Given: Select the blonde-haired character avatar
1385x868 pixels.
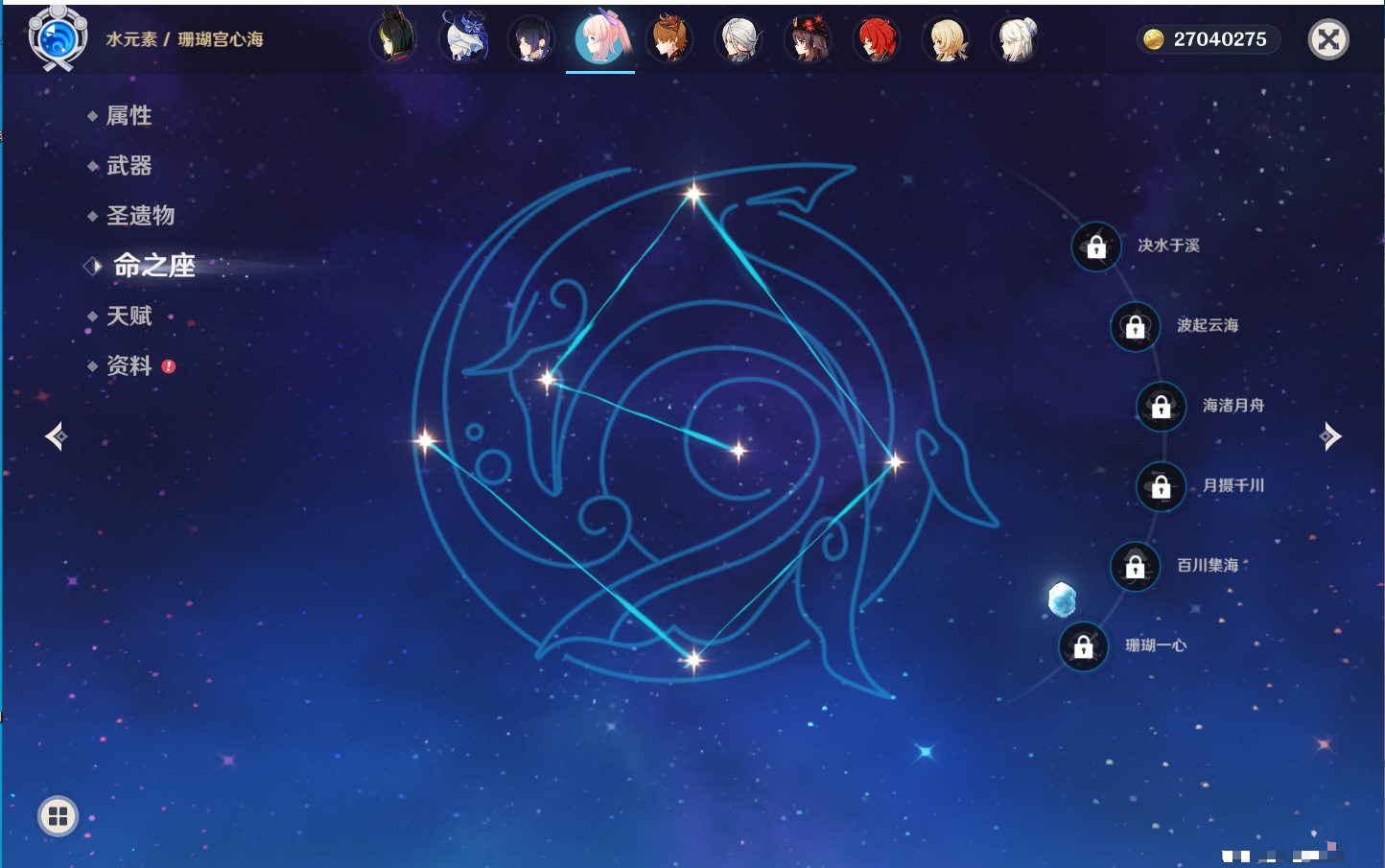Looking at the screenshot, I should pos(947,38).
